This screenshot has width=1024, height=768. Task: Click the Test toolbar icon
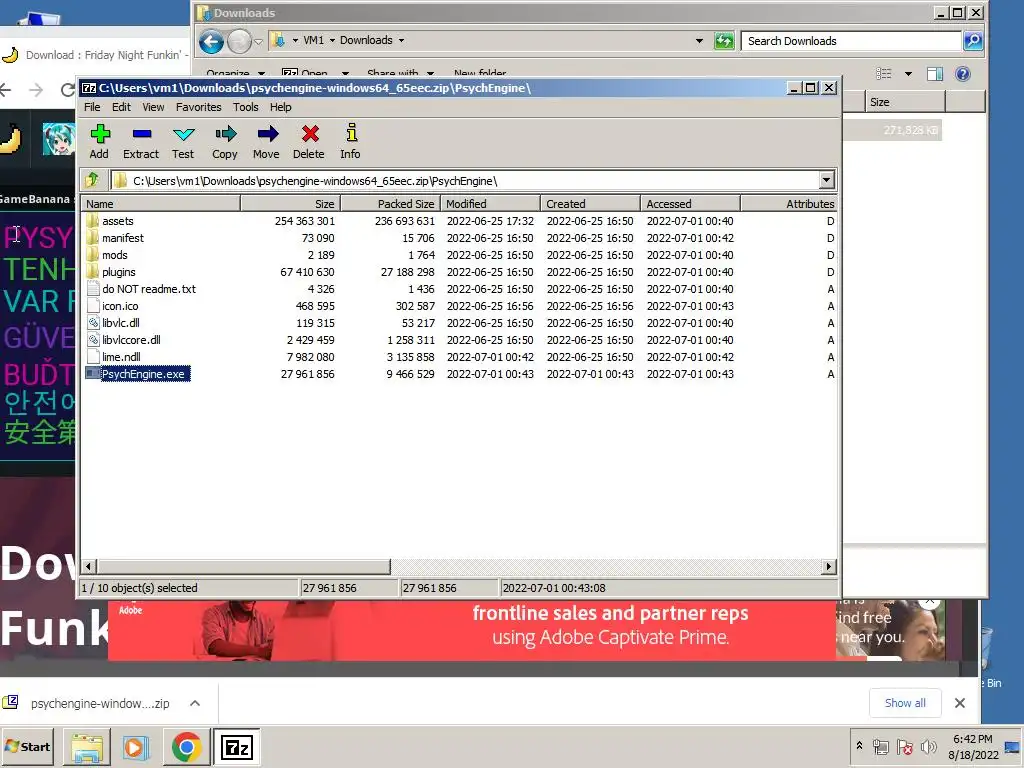tap(183, 141)
